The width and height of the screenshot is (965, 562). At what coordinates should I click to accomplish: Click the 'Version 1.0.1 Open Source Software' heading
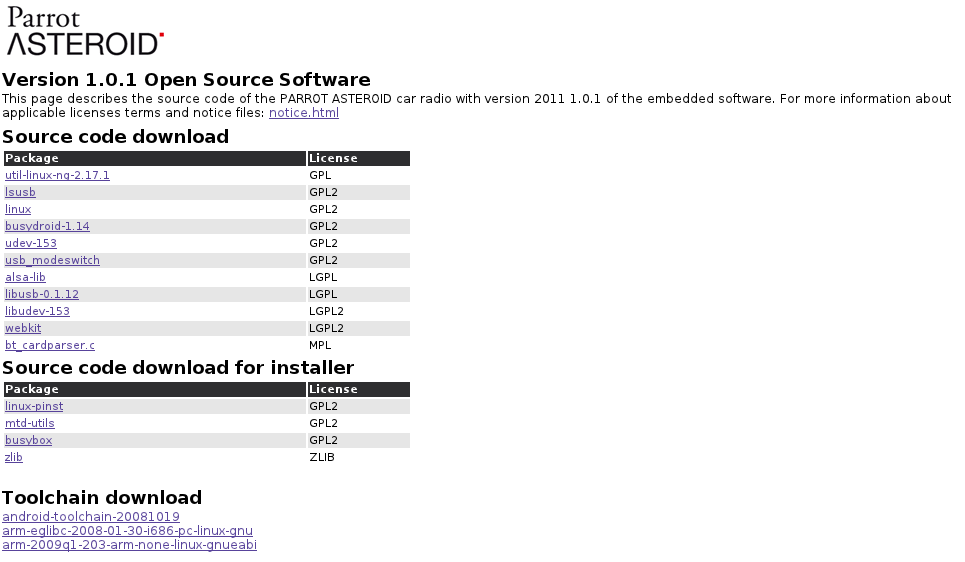[x=186, y=79]
